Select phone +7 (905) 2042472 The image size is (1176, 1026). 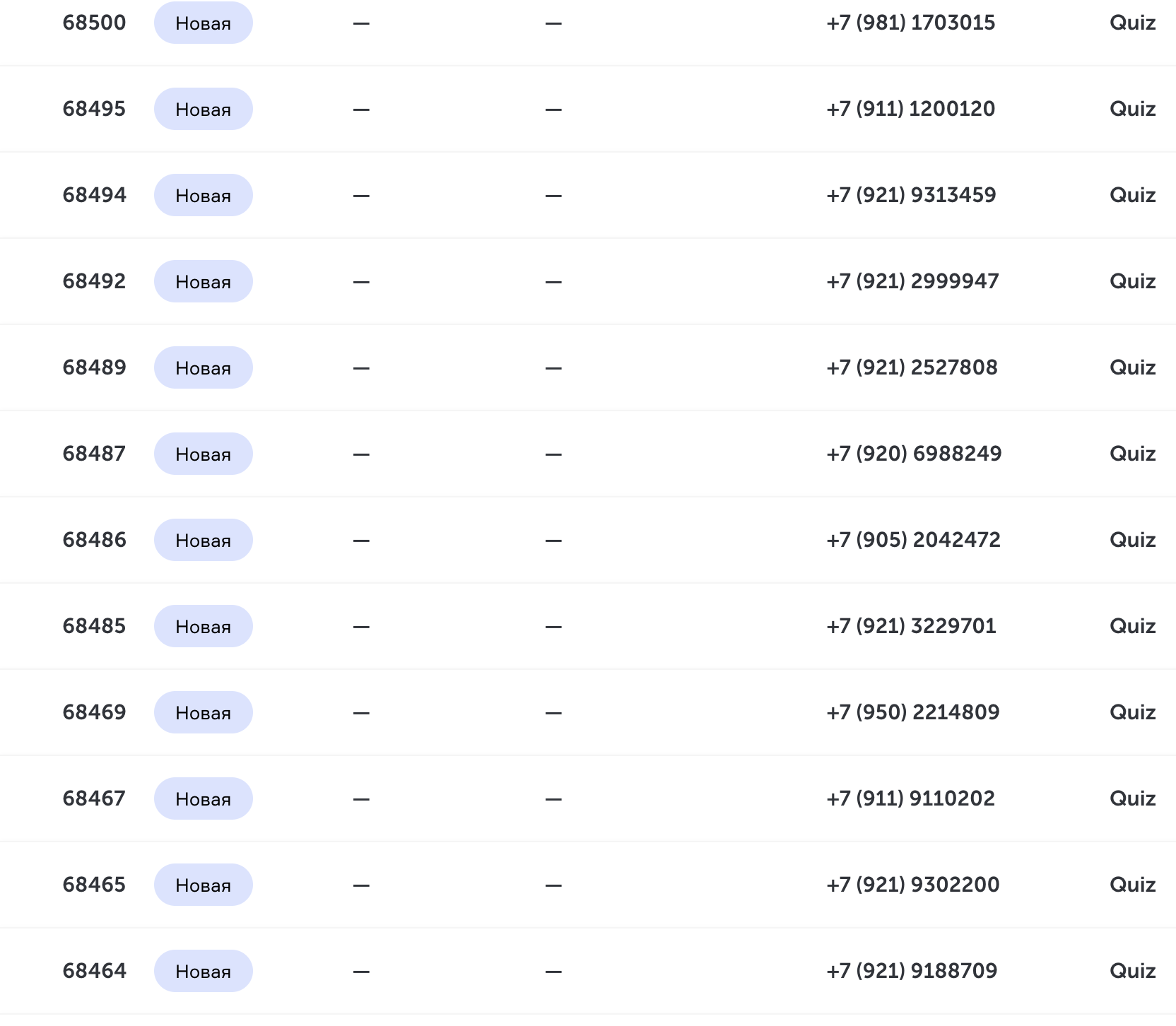(913, 540)
